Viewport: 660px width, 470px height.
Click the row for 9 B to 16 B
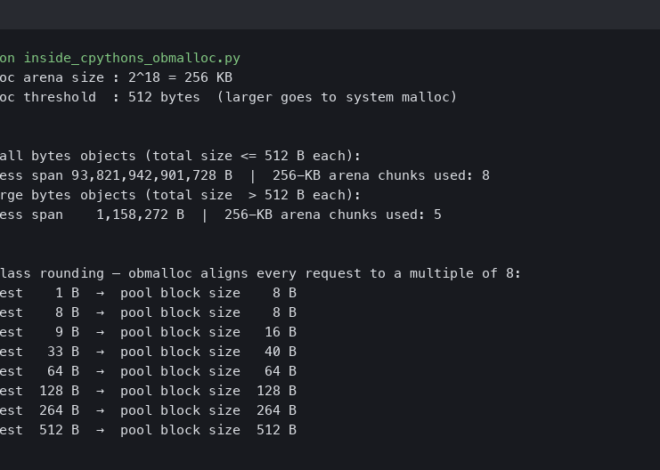tap(148, 332)
